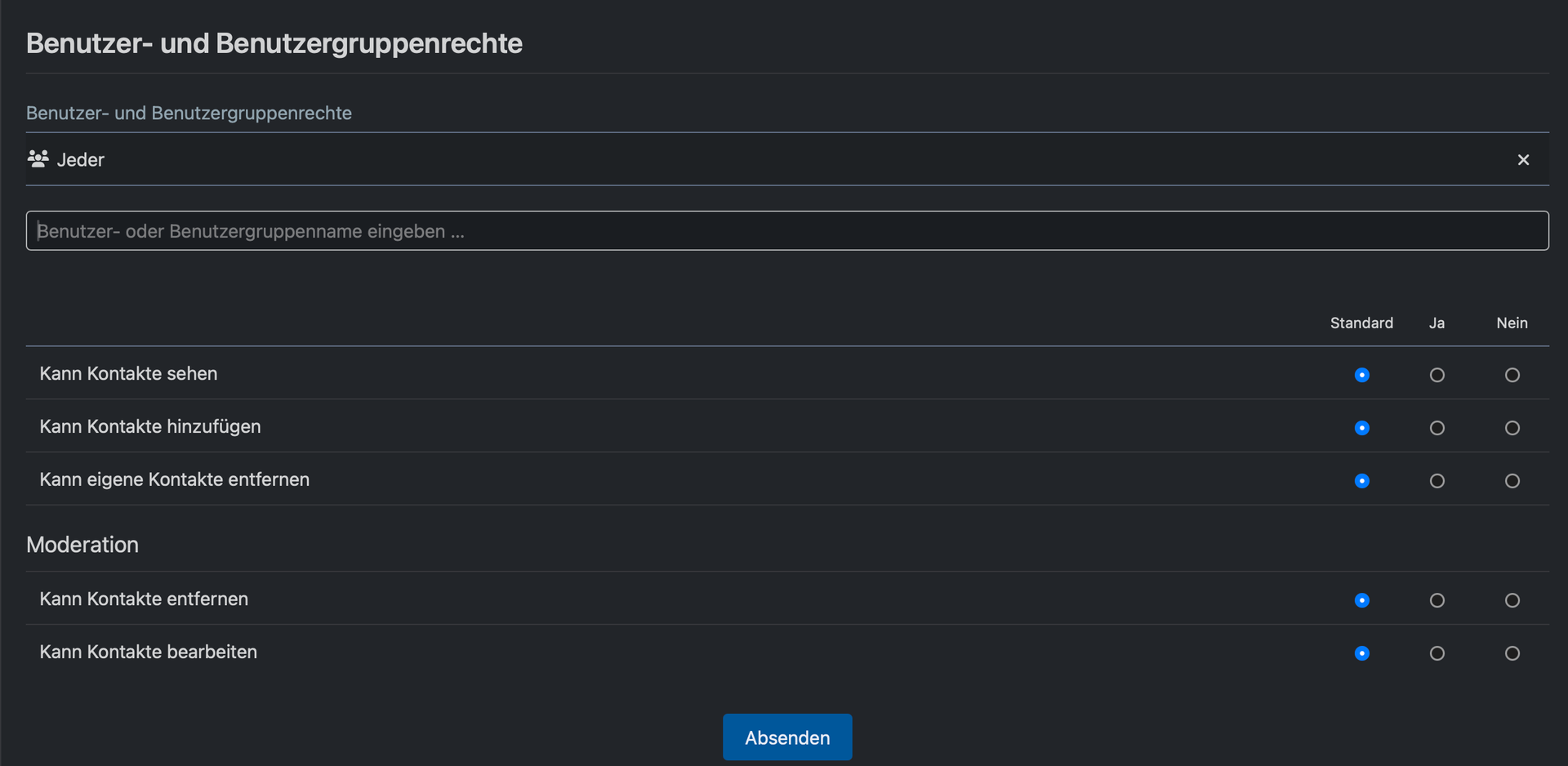Choose Standard for 'Kann Kontakte bearbeiten'
The height and width of the screenshot is (766, 1568).
click(x=1361, y=653)
